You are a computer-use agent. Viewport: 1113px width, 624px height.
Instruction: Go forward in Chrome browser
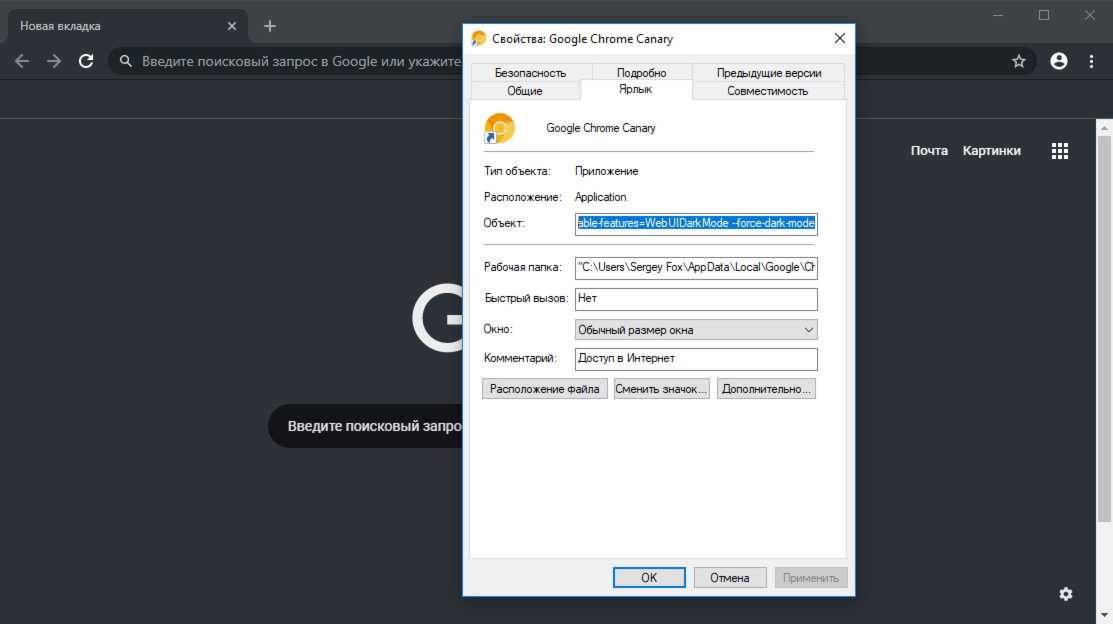(54, 61)
